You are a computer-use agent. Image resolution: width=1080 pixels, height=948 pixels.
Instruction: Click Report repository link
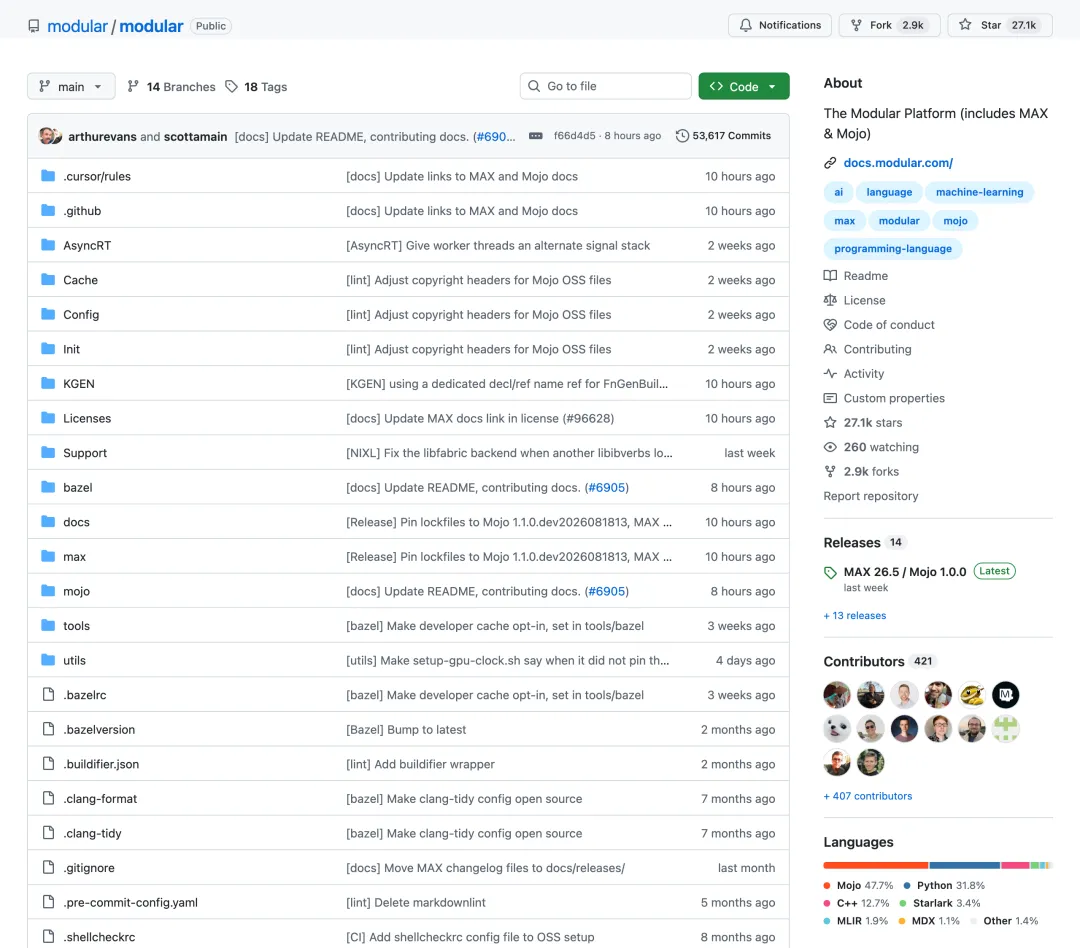[871, 496]
